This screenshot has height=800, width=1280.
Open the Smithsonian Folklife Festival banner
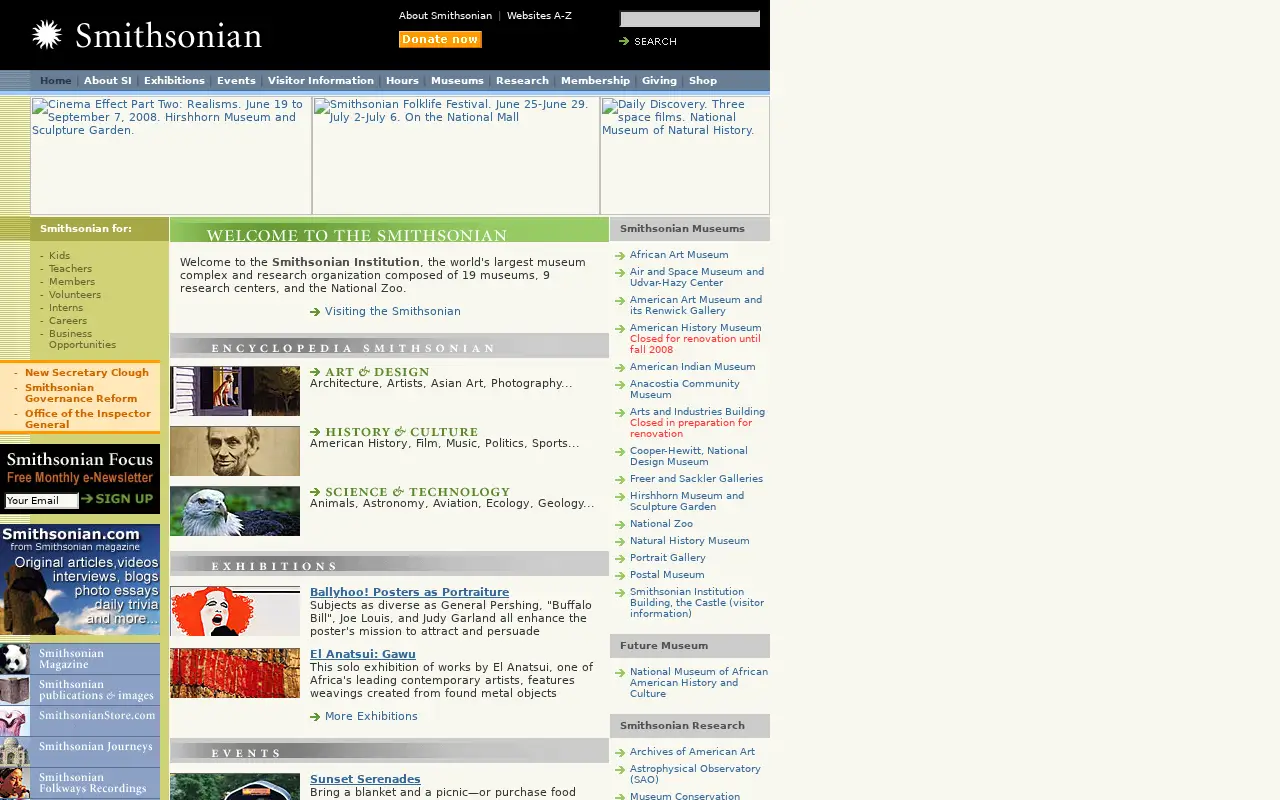[x=456, y=155]
